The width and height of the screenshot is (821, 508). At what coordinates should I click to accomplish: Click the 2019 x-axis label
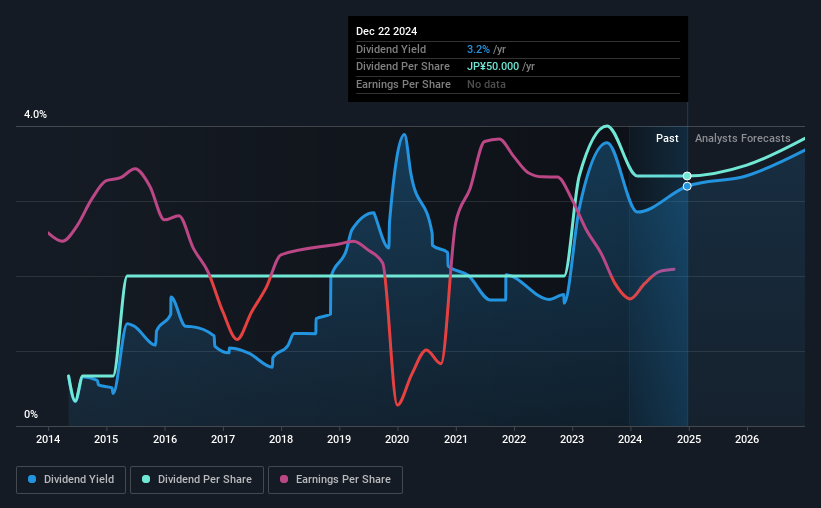coord(339,439)
